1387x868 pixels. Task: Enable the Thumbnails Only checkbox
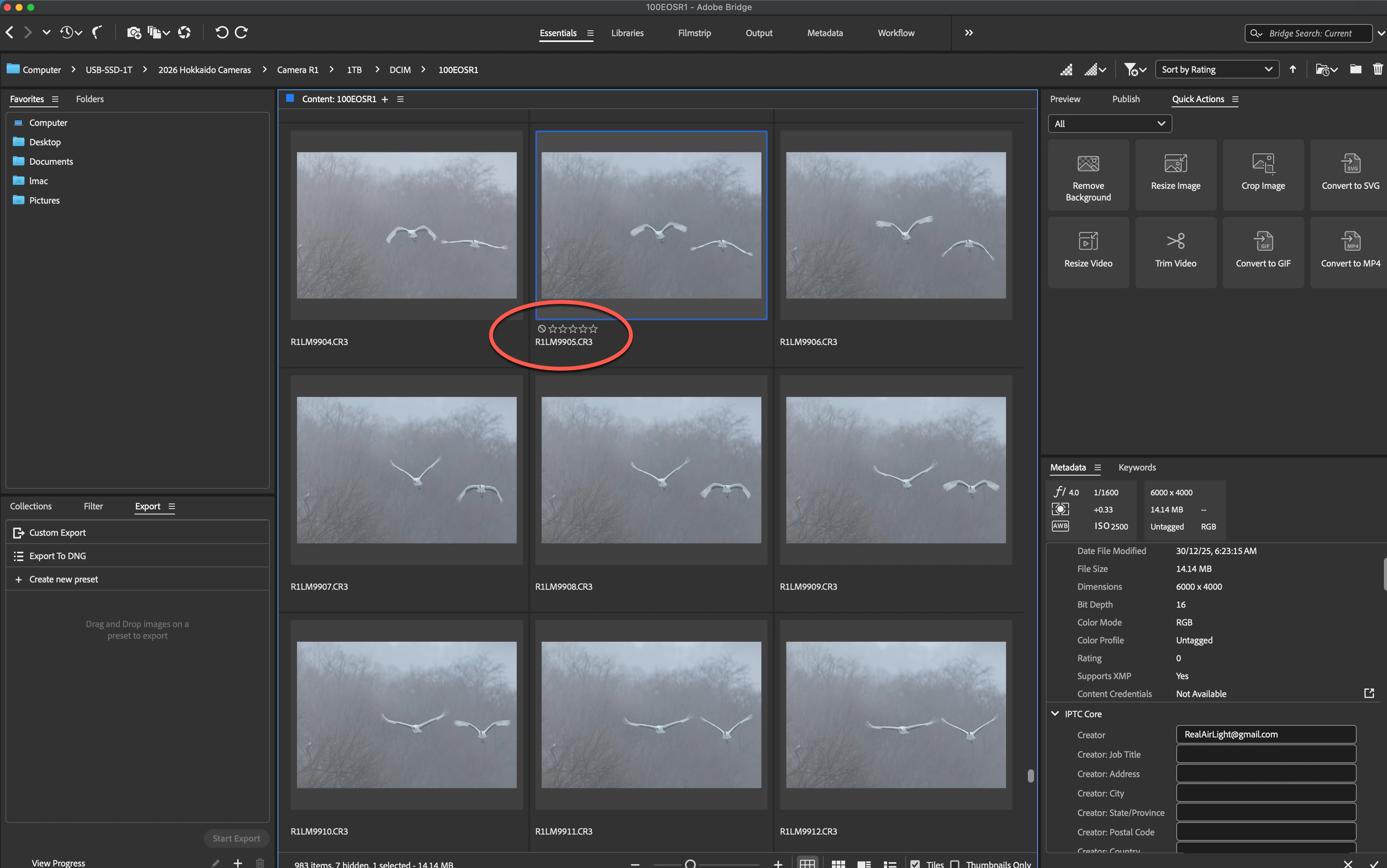tap(954, 863)
